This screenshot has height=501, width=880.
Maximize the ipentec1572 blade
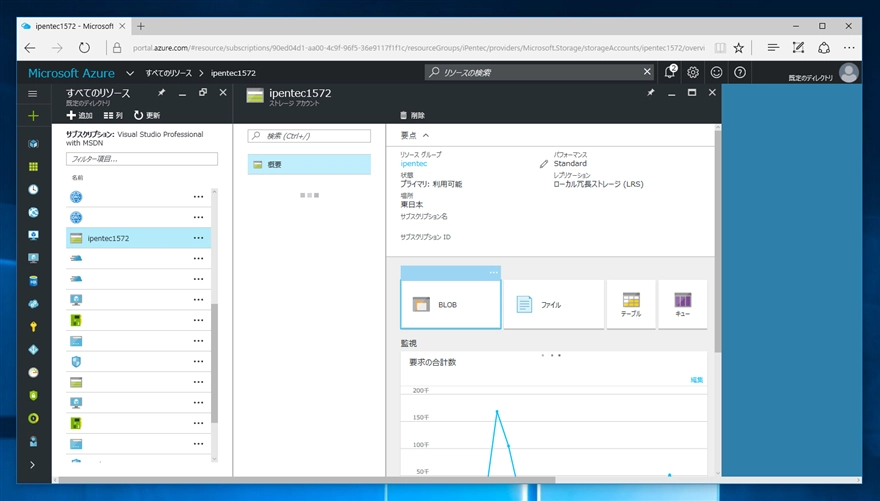(x=691, y=93)
